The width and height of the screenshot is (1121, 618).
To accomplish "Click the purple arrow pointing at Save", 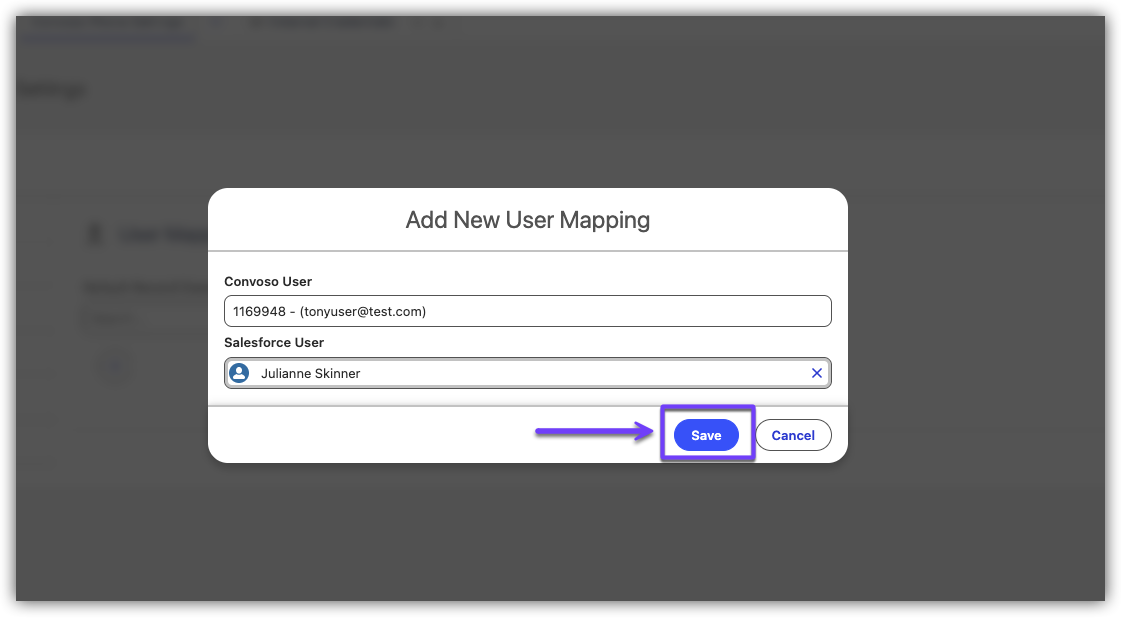I will 588,433.
